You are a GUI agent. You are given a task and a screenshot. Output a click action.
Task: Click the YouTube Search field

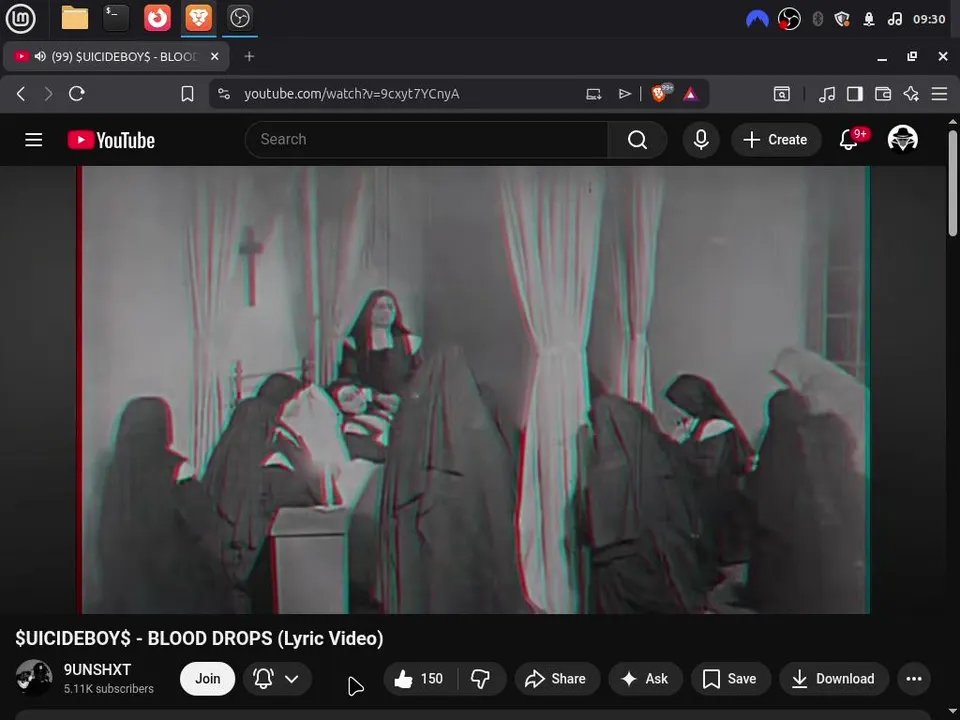pos(426,140)
